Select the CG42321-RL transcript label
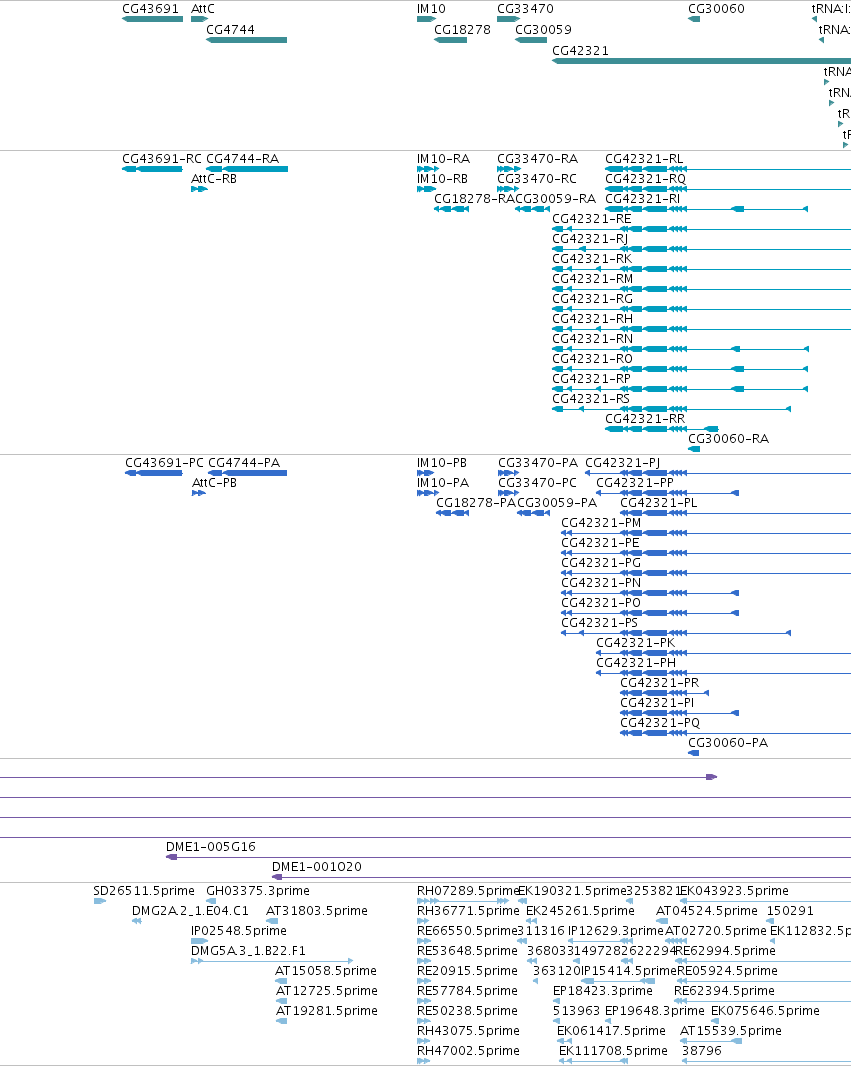Image resolution: width=851 pixels, height=1066 pixels. [x=644, y=159]
